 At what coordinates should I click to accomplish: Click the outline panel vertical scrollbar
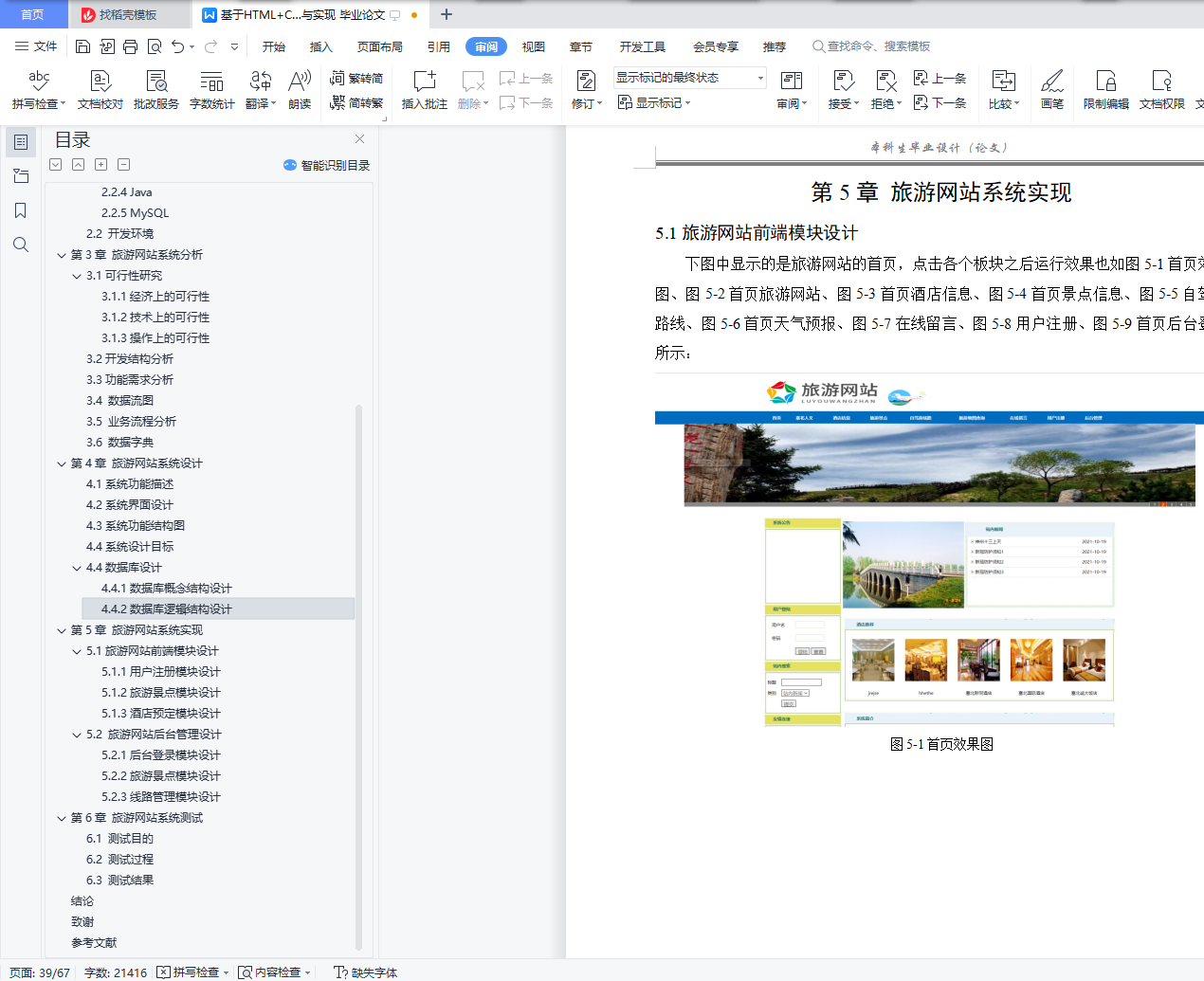click(358, 677)
